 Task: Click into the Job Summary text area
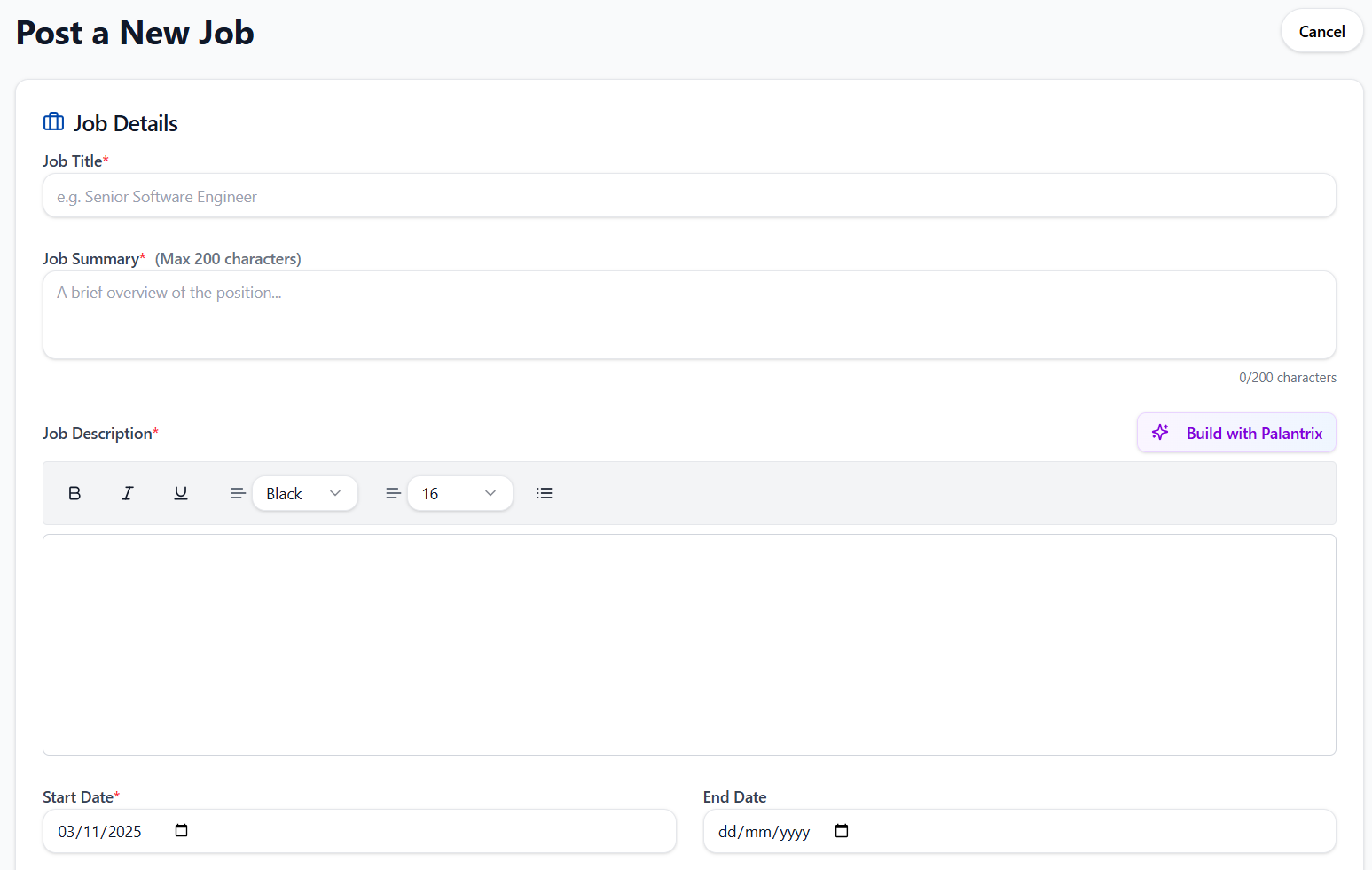click(x=689, y=315)
